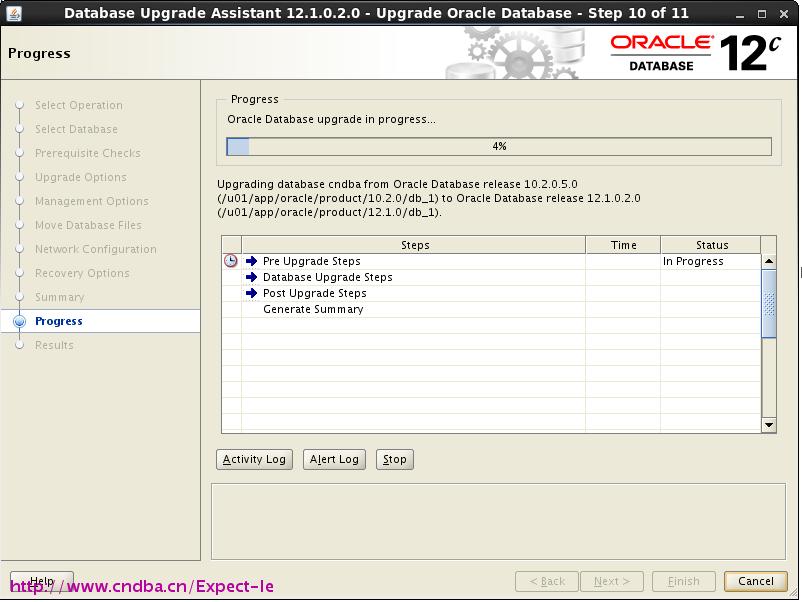This screenshot has height=602, width=802.
Task: Click the Progress step bullet in the sidebar
Action: coord(19,321)
